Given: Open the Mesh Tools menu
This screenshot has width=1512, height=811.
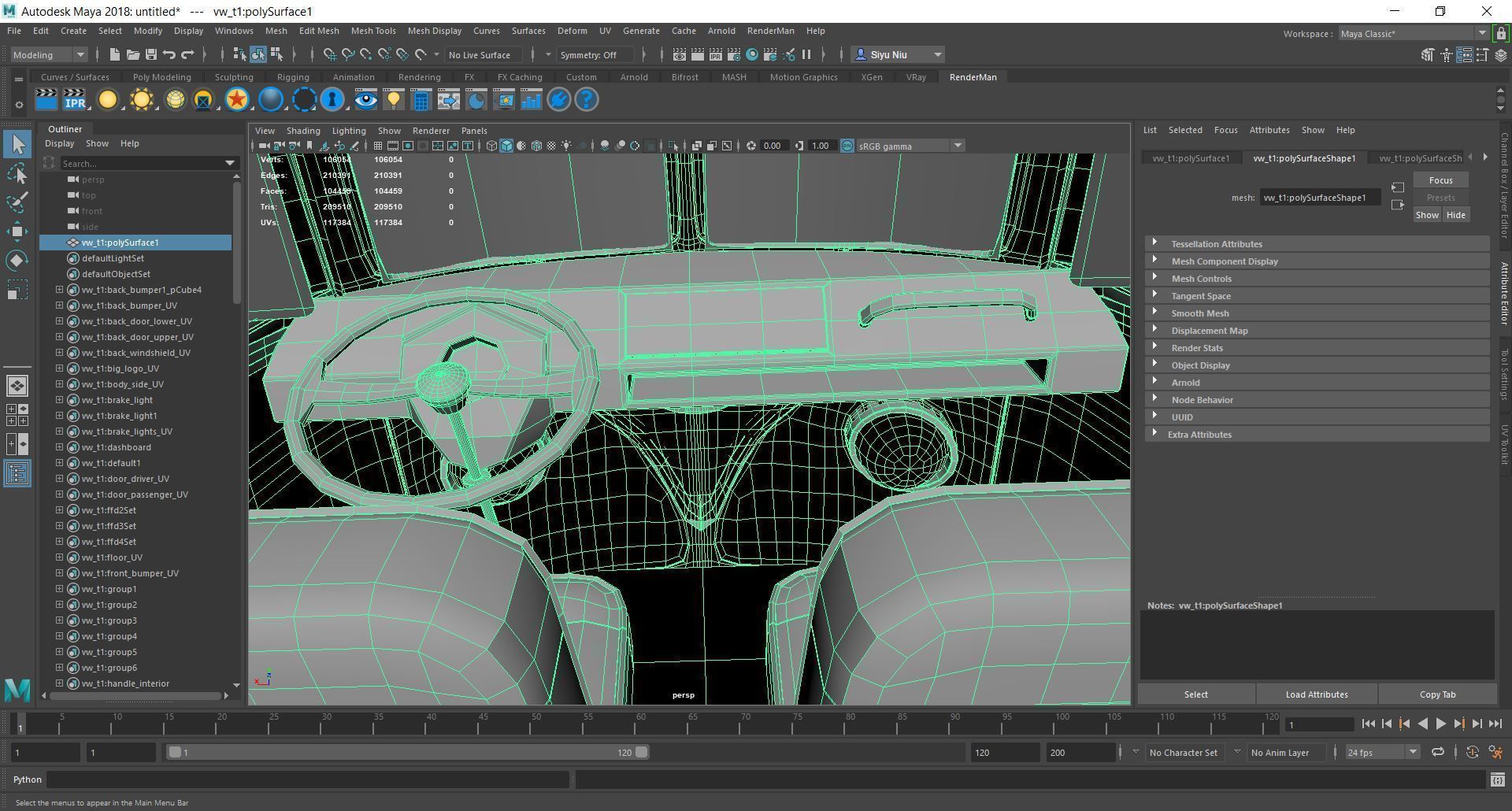Looking at the screenshot, I should [373, 31].
